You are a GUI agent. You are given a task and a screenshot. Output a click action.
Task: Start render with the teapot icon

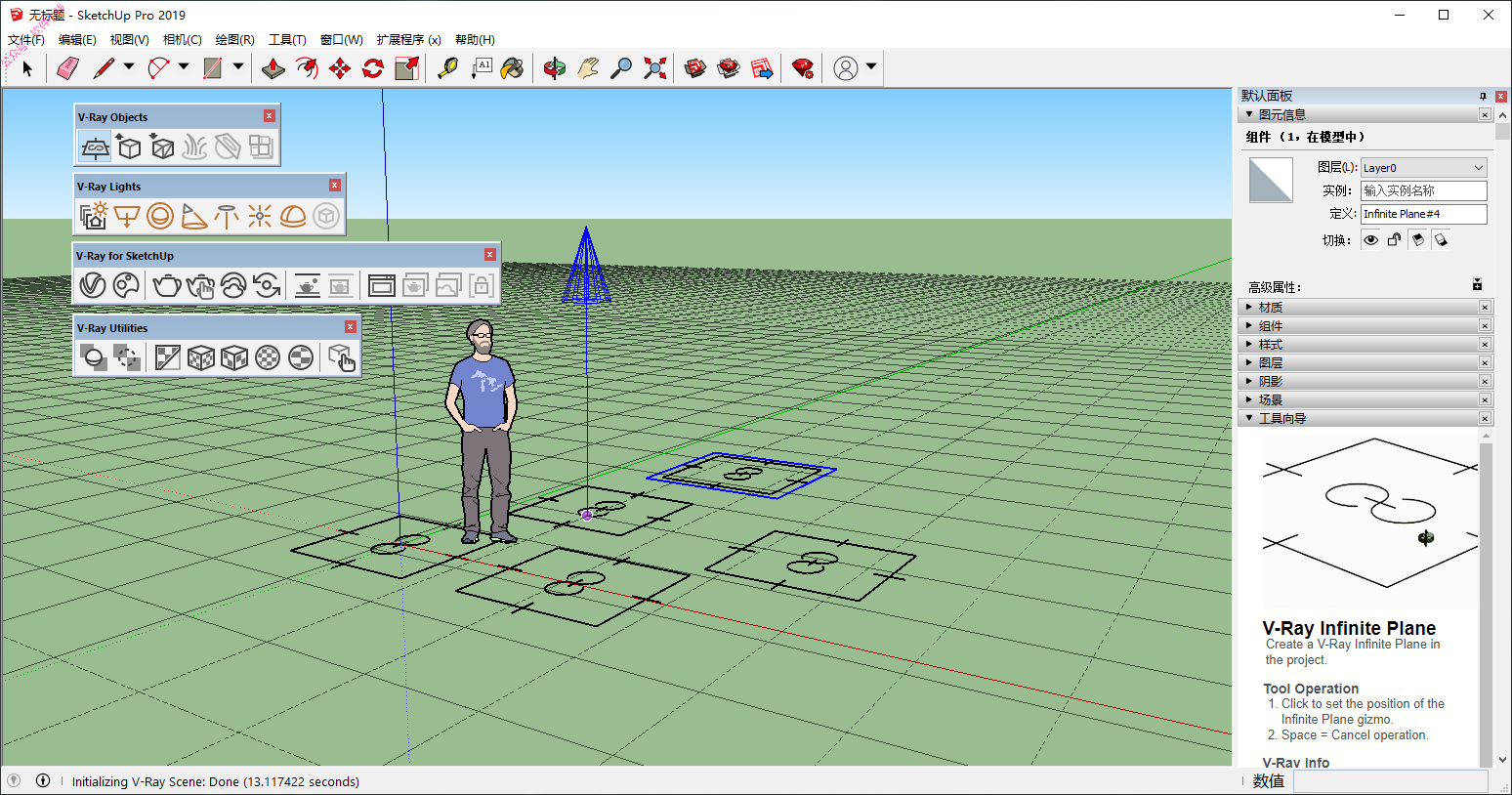[x=167, y=285]
